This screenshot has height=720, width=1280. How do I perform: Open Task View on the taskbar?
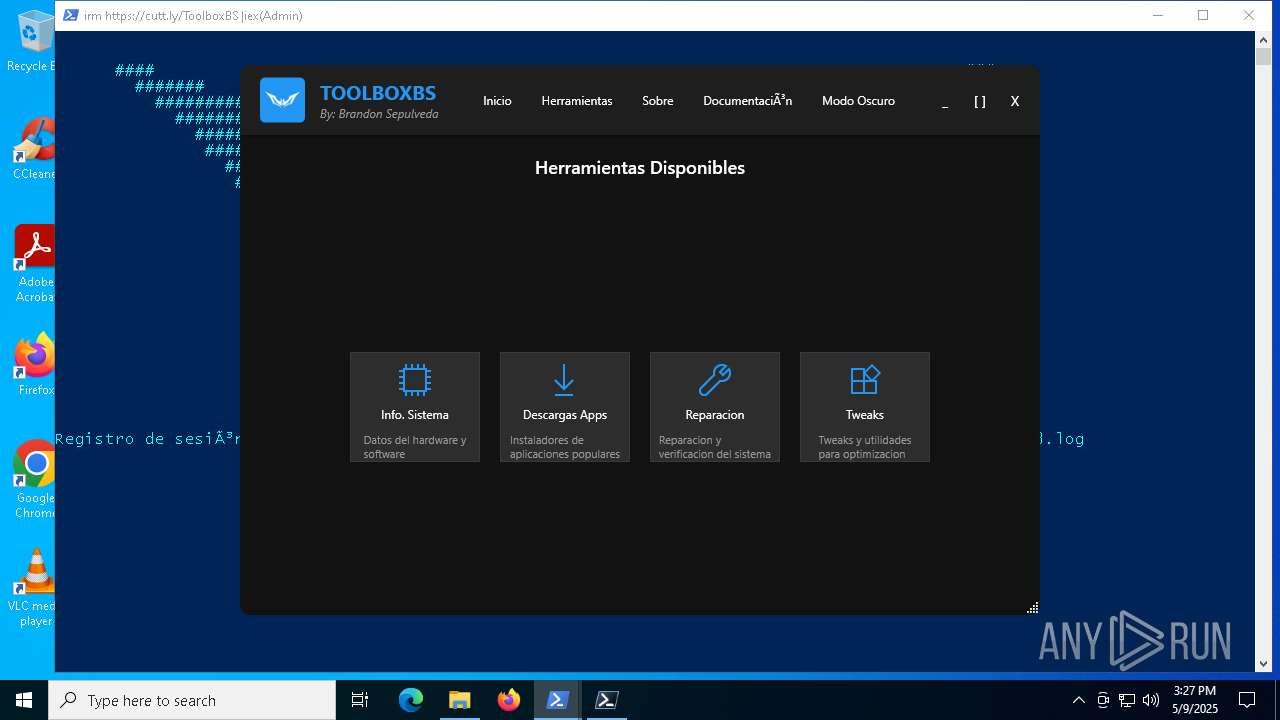tap(360, 700)
